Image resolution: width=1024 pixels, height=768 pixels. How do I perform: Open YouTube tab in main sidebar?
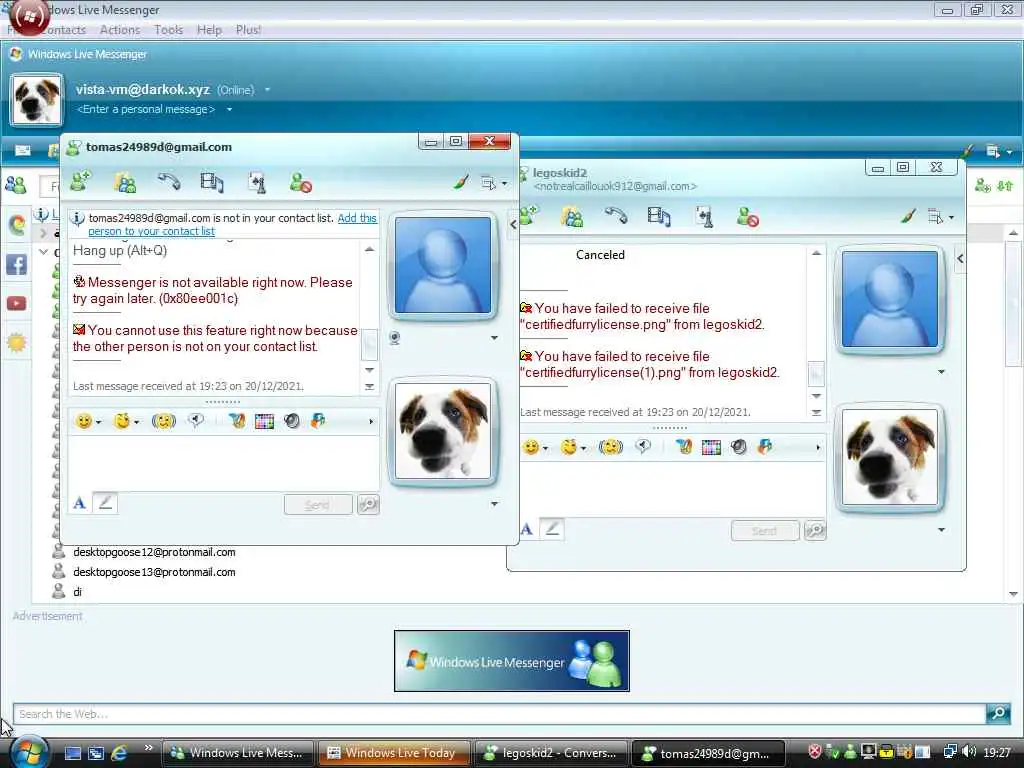[x=16, y=304]
